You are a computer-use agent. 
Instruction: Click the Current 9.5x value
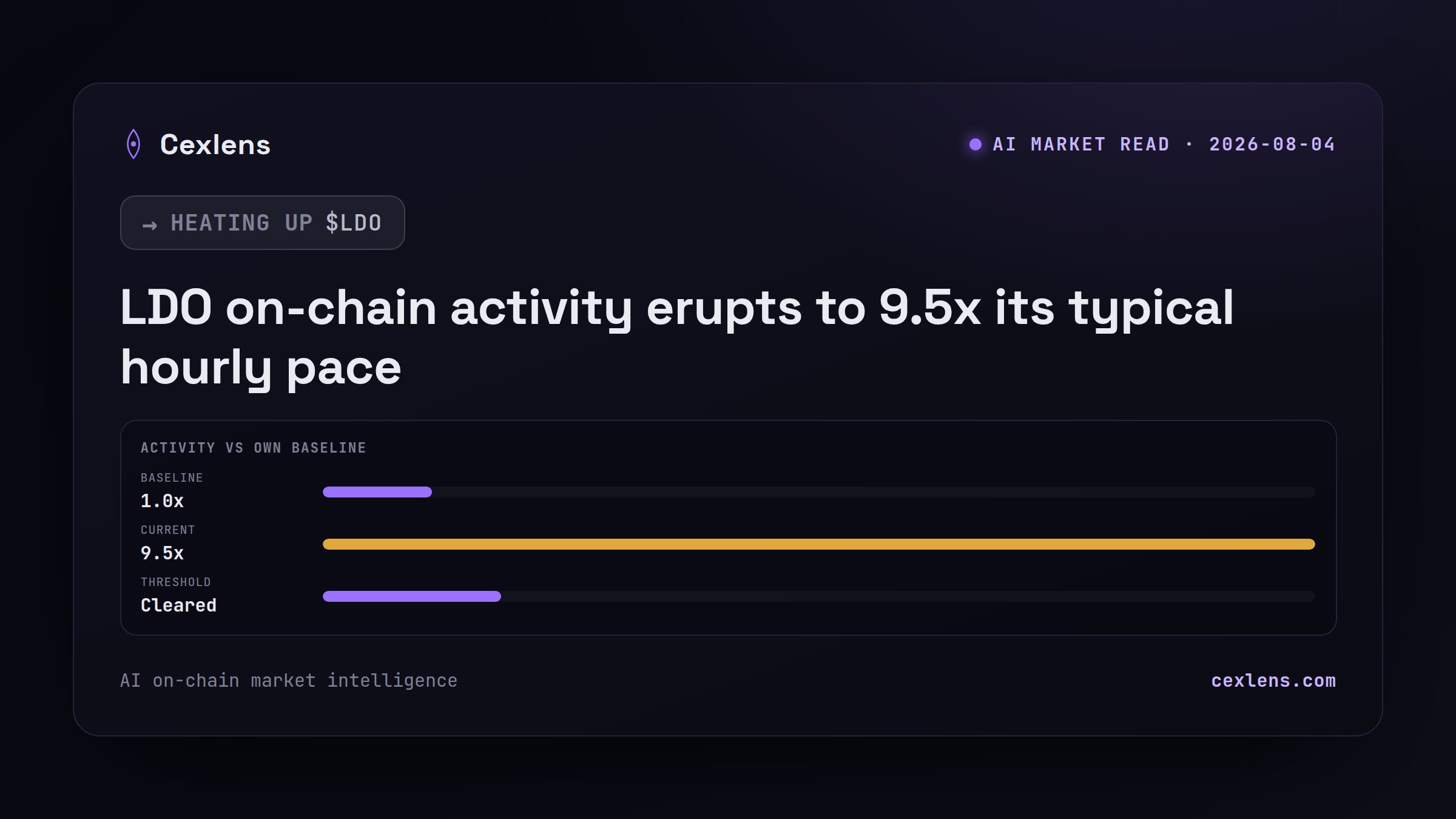162,553
